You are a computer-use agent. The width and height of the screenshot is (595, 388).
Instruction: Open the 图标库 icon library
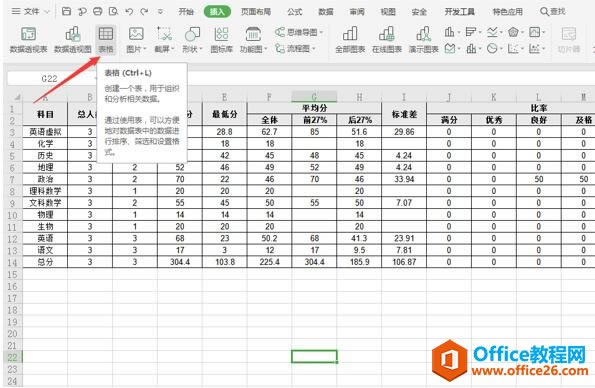point(221,39)
